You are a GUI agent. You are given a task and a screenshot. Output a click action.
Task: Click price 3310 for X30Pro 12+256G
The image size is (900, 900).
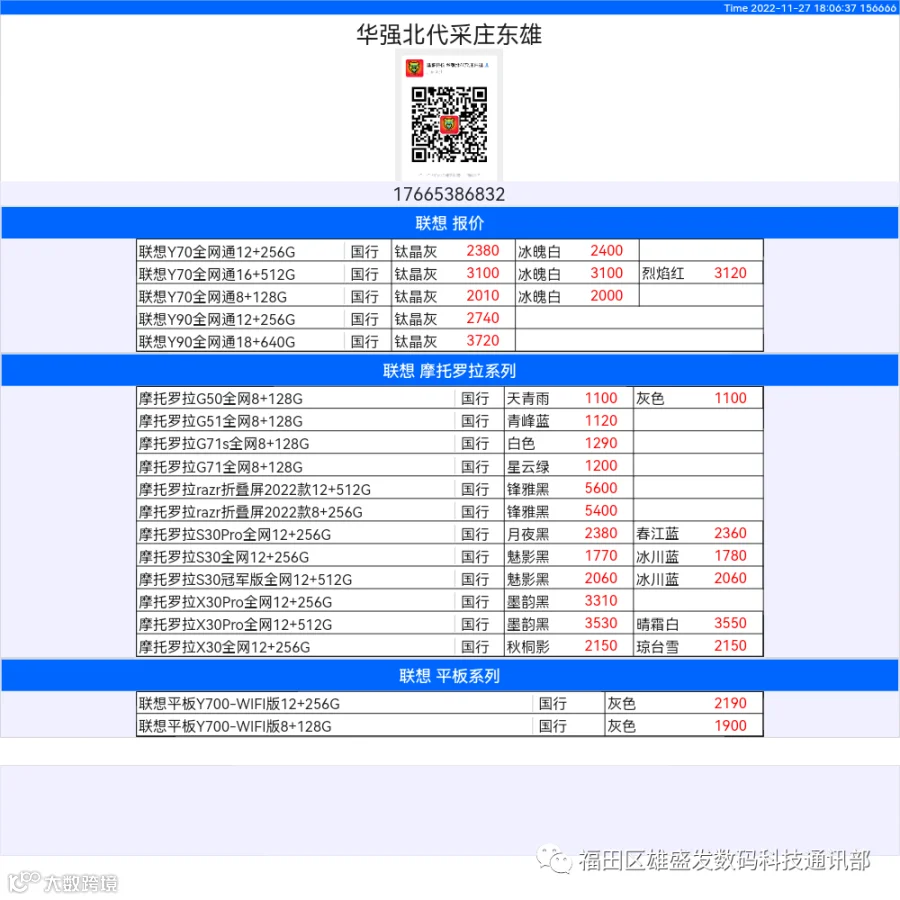601,600
